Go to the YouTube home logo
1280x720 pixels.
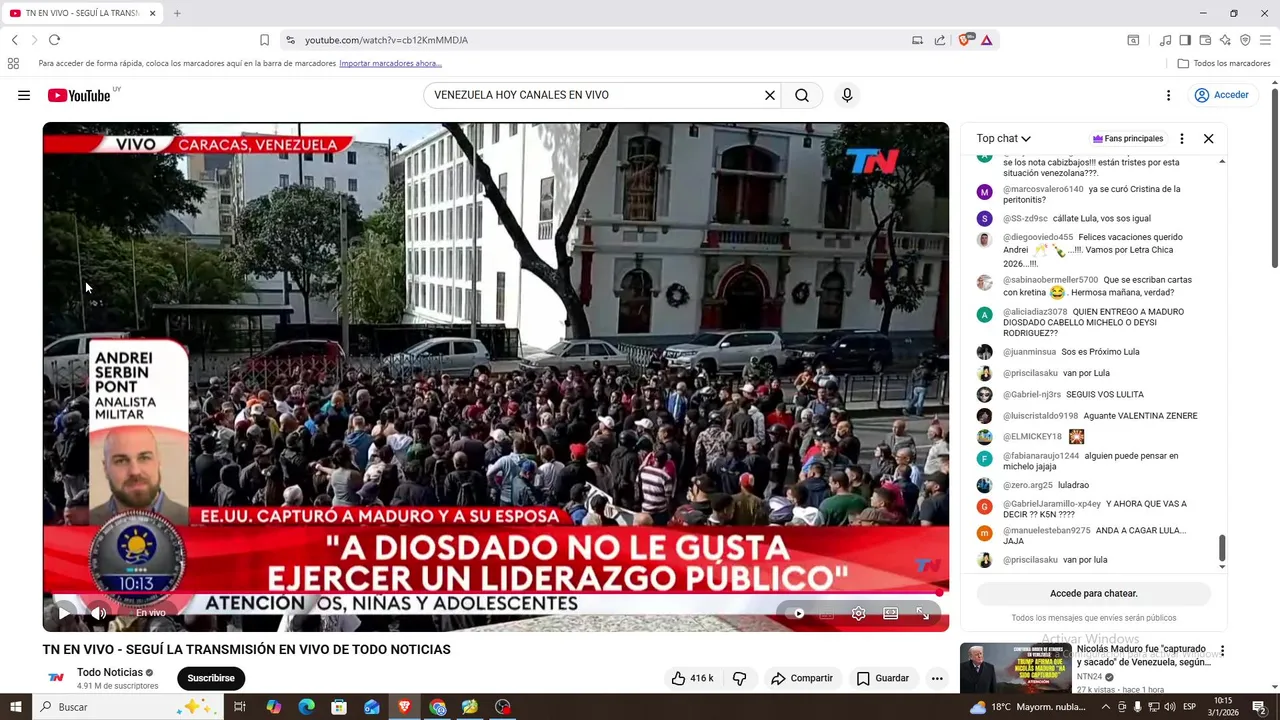point(79,95)
